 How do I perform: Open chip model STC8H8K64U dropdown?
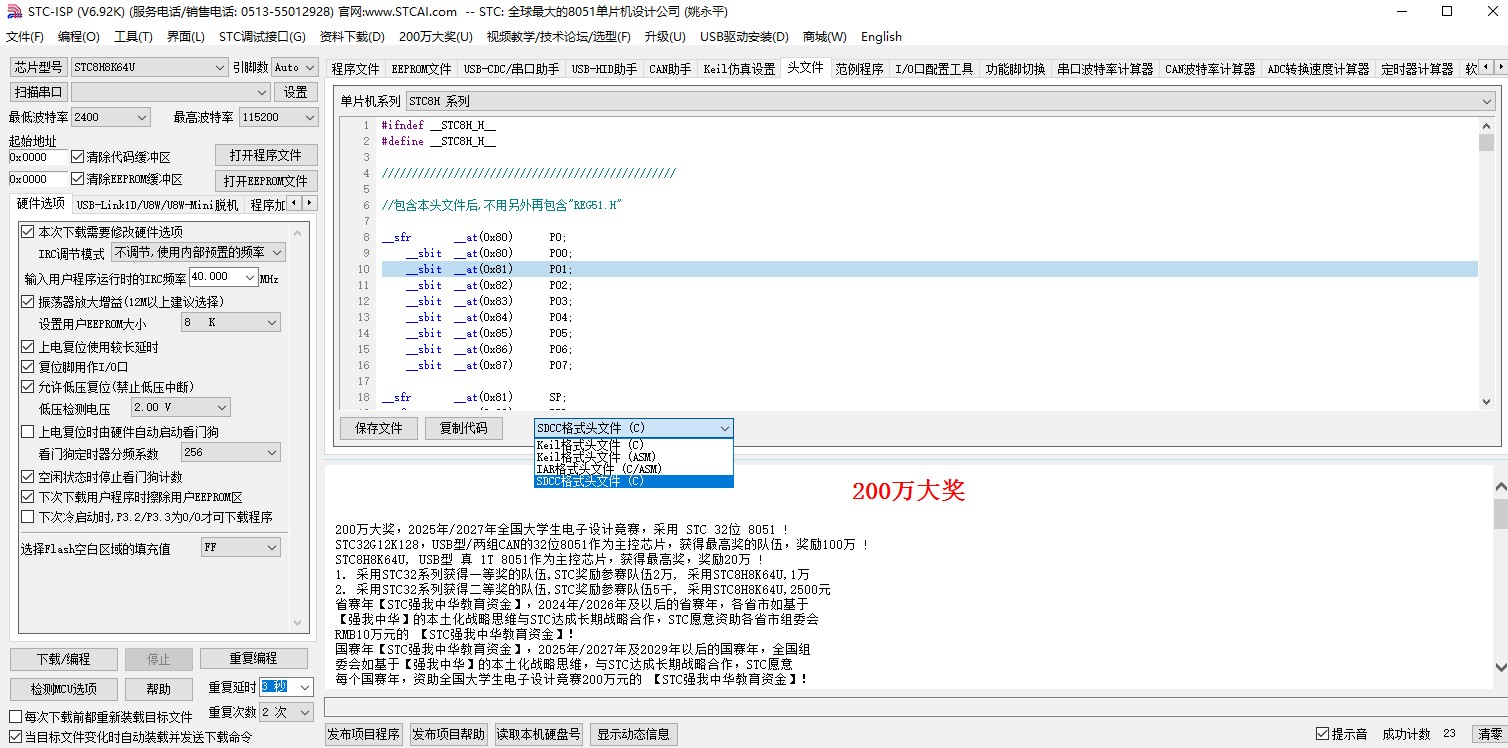coord(149,67)
